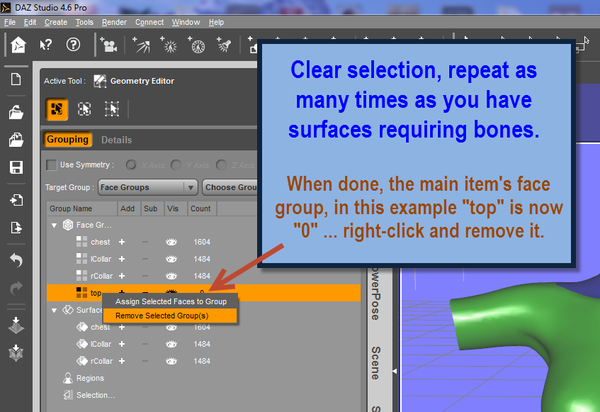
Task: Click the New Scene file icon in sidebar
Action: [16, 80]
